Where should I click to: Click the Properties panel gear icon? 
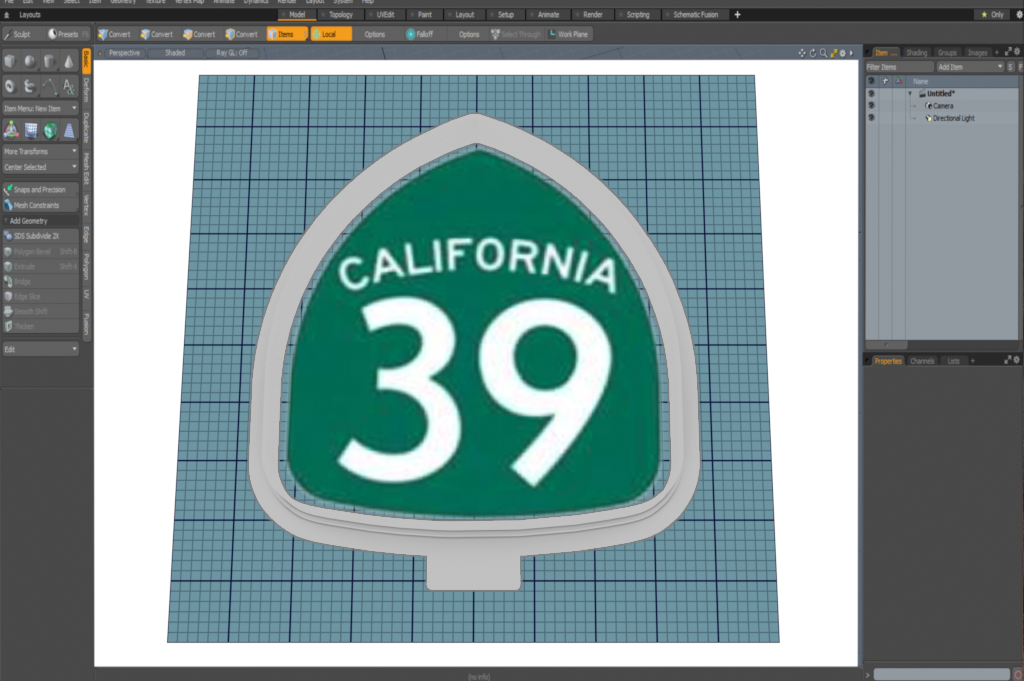point(1017,360)
